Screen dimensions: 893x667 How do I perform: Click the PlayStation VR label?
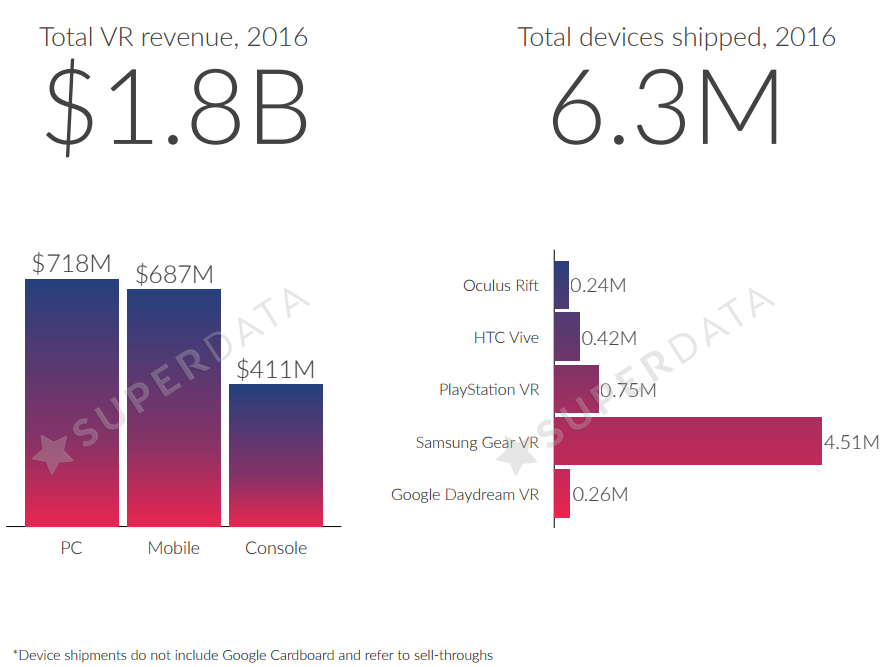pos(489,390)
